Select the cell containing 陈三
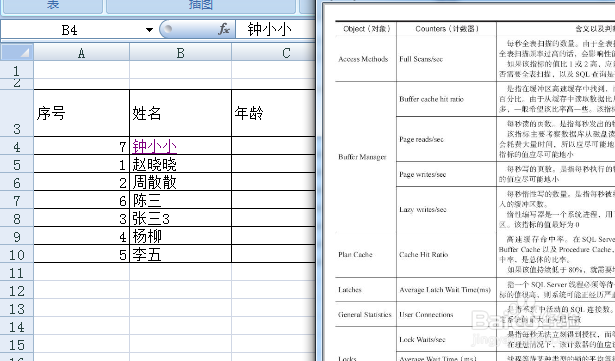615x361 pixels. [180, 201]
